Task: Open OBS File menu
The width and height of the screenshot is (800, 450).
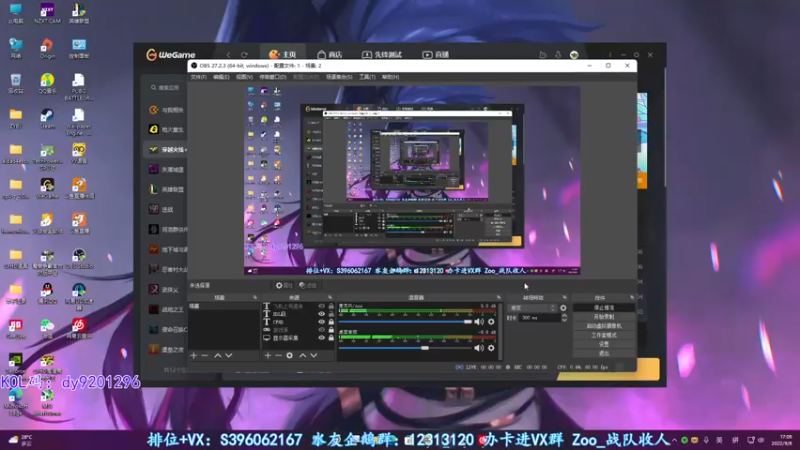Action: click(198, 77)
